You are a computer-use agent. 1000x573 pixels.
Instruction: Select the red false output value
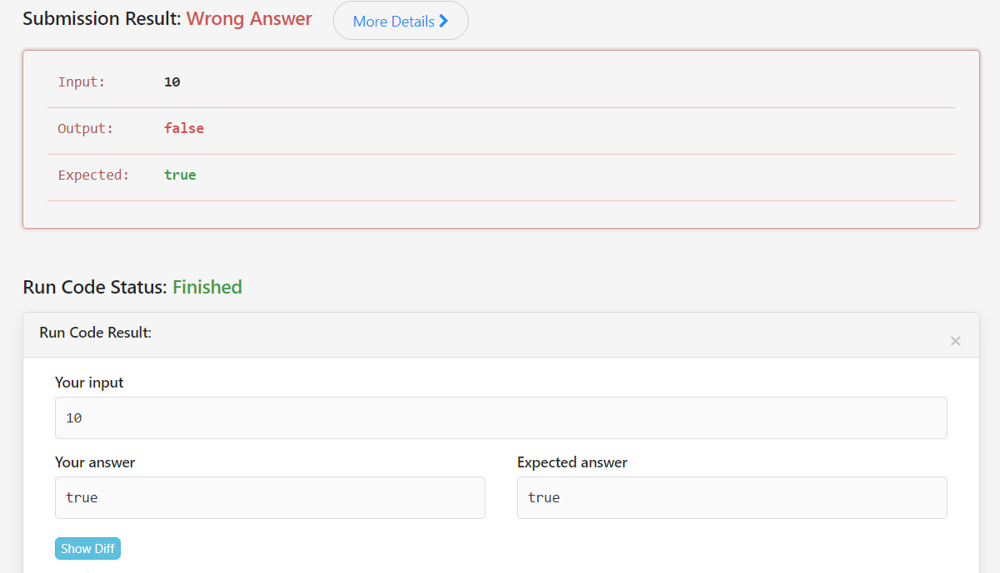pos(184,128)
